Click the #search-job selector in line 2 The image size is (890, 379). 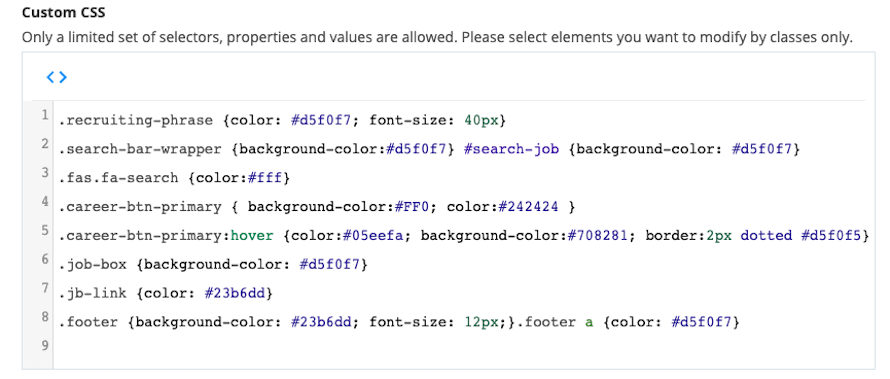(510, 149)
